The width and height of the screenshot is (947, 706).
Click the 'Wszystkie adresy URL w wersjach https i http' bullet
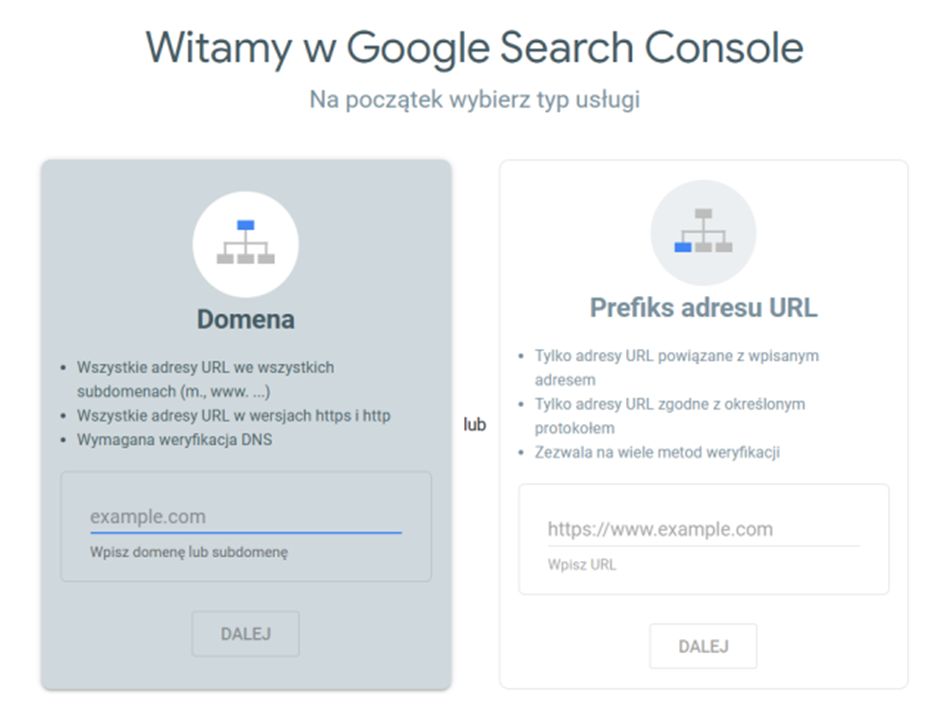point(233,416)
